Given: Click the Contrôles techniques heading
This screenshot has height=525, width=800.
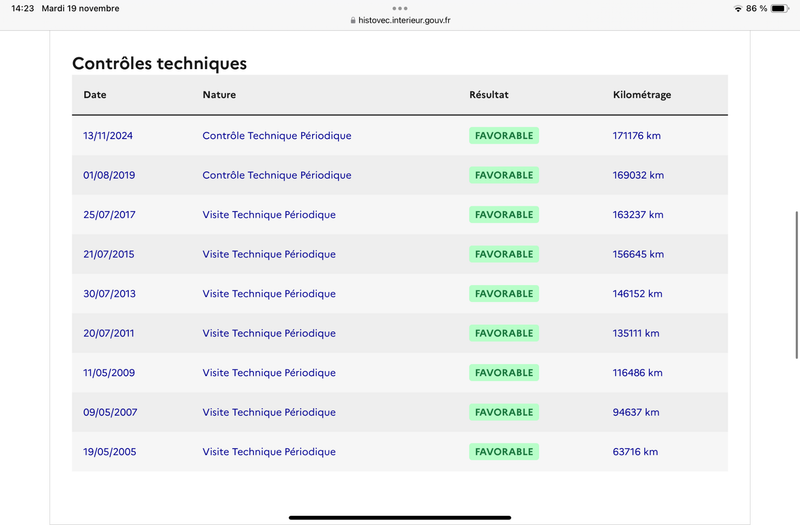Looking at the screenshot, I should (x=159, y=63).
